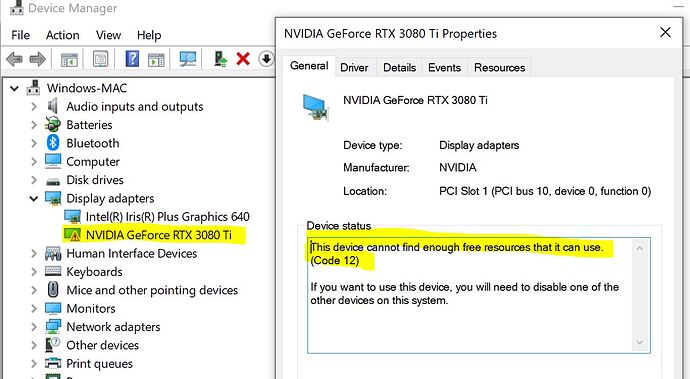This screenshot has width=690, height=379.
Task: Expand the Batteries node
Action: coord(34,125)
